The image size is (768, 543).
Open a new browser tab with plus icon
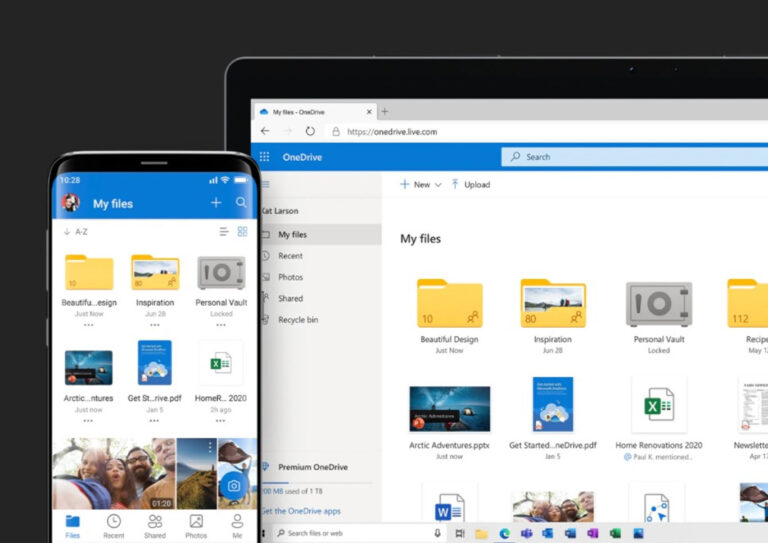pos(385,112)
